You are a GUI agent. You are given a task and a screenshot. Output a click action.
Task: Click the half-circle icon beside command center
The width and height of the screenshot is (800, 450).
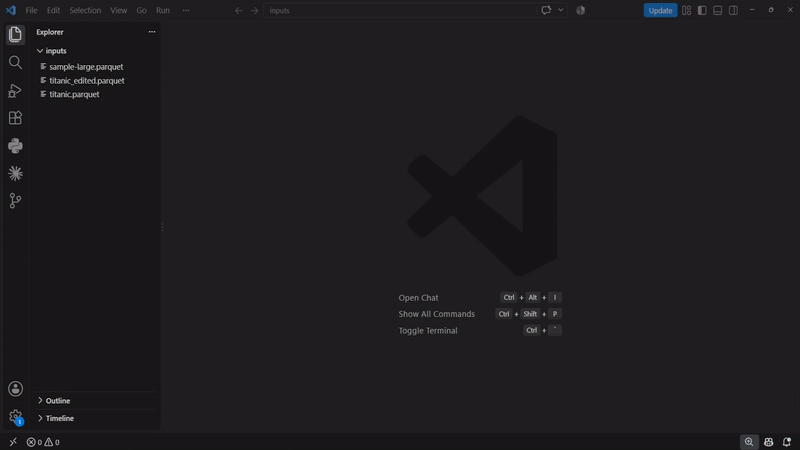[x=581, y=10]
